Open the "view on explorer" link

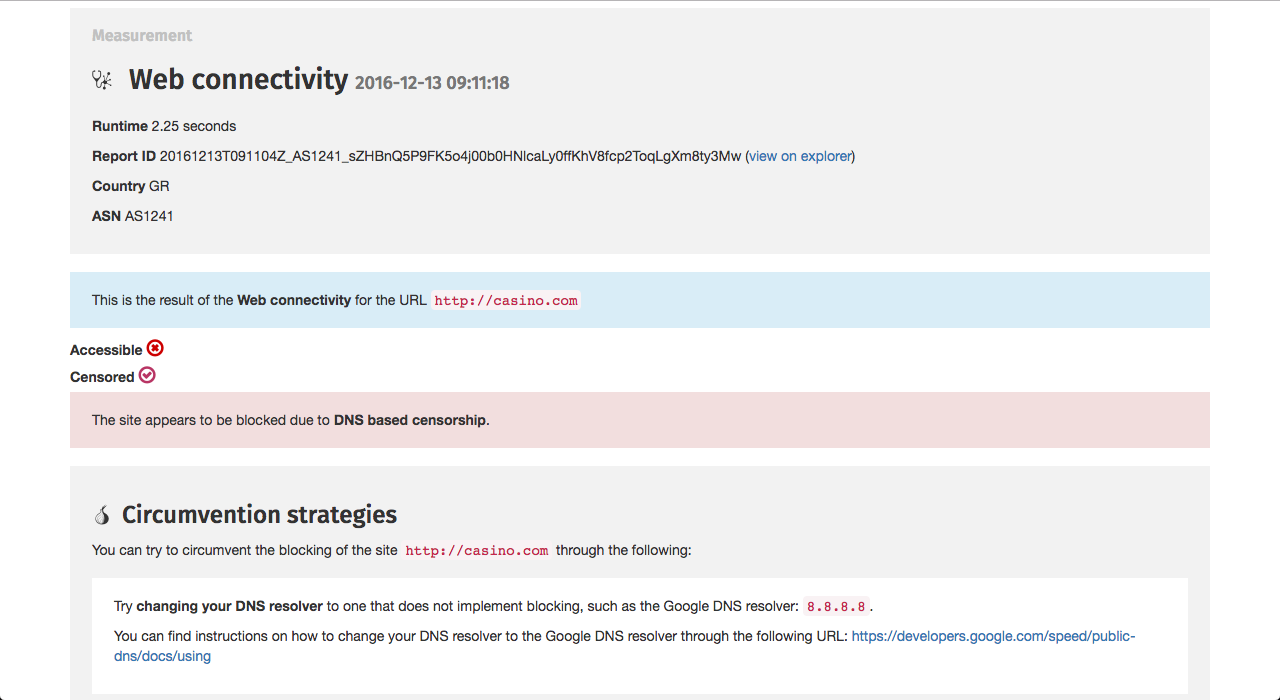(x=800, y=156)
